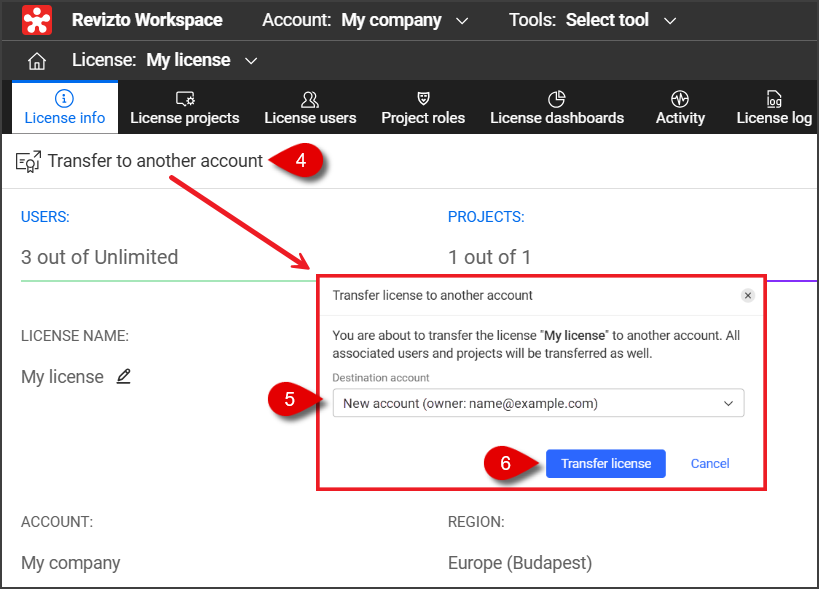Switch to the Project roles tab
The height and width of the screenshot is (589, 819).
pos(423,108)
